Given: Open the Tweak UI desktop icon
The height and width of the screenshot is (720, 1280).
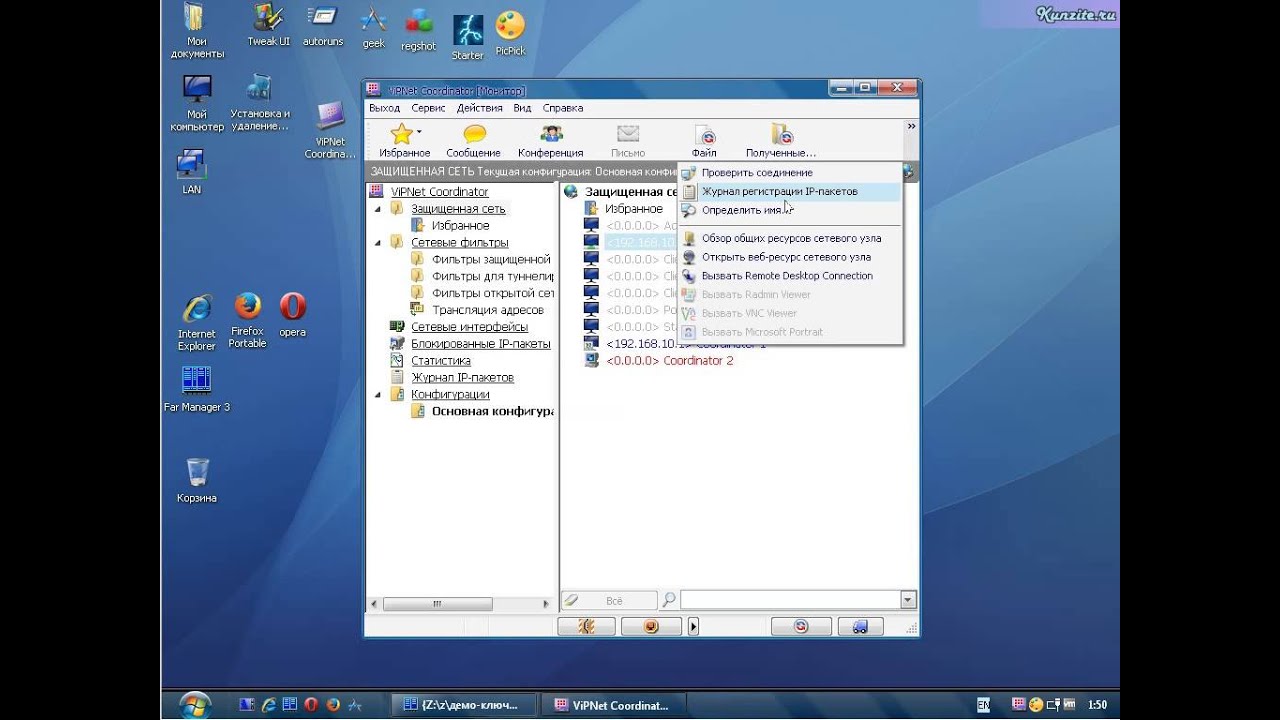Looking at the screenshot, I should click(269, 26).
